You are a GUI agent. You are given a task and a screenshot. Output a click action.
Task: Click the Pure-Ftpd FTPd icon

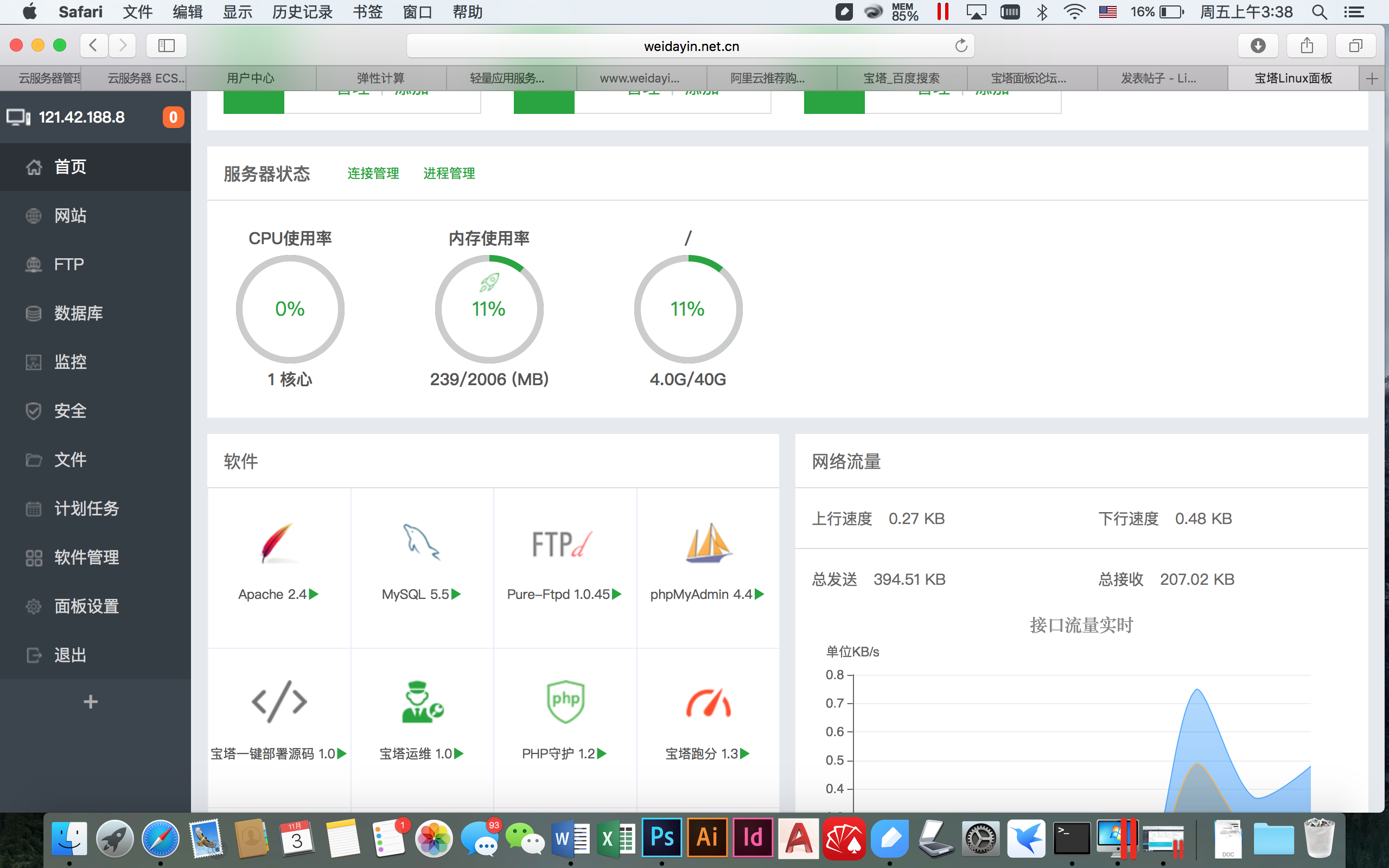click(563, 544)
